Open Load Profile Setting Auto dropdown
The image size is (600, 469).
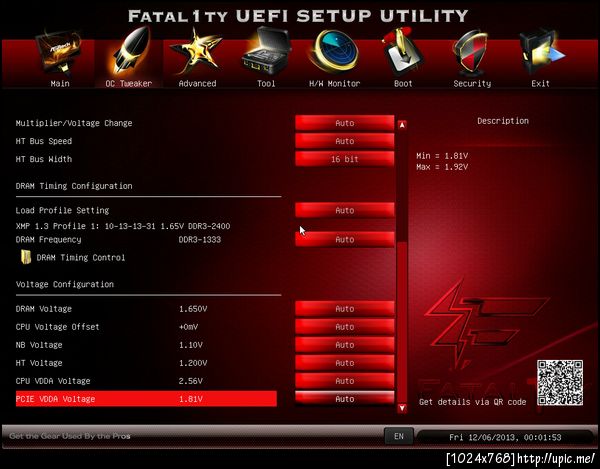point(344,210)
